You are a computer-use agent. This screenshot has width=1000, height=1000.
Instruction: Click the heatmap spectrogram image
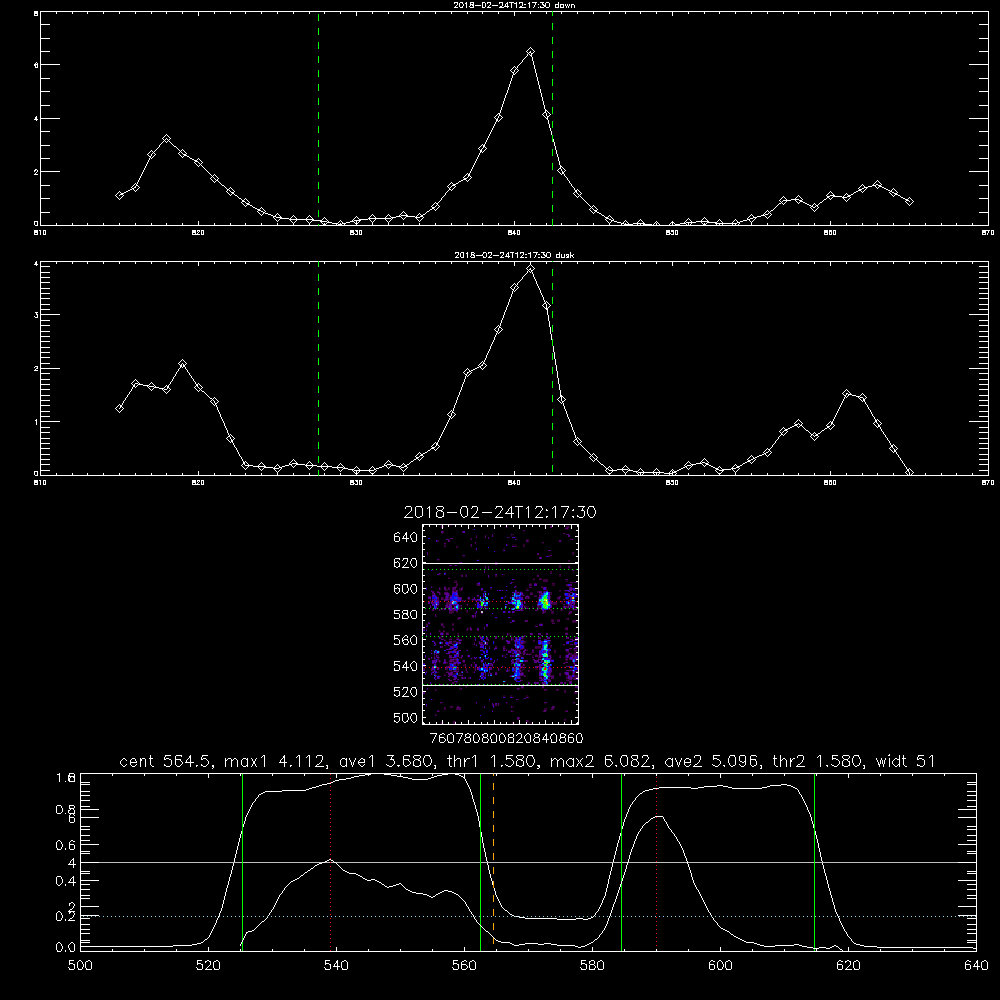[500, 624]
